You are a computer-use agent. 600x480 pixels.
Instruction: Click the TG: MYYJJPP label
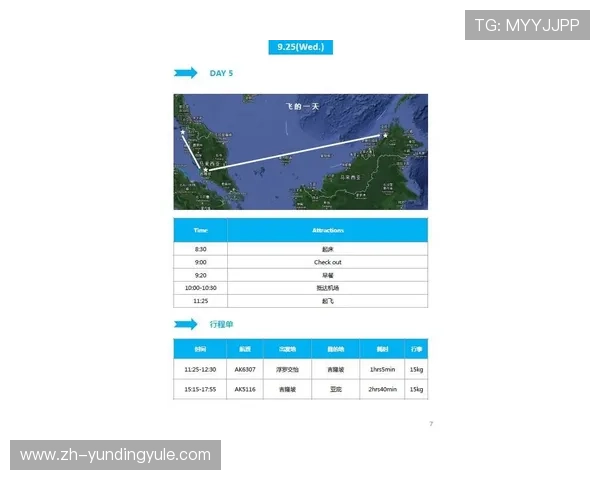point(526,25)
